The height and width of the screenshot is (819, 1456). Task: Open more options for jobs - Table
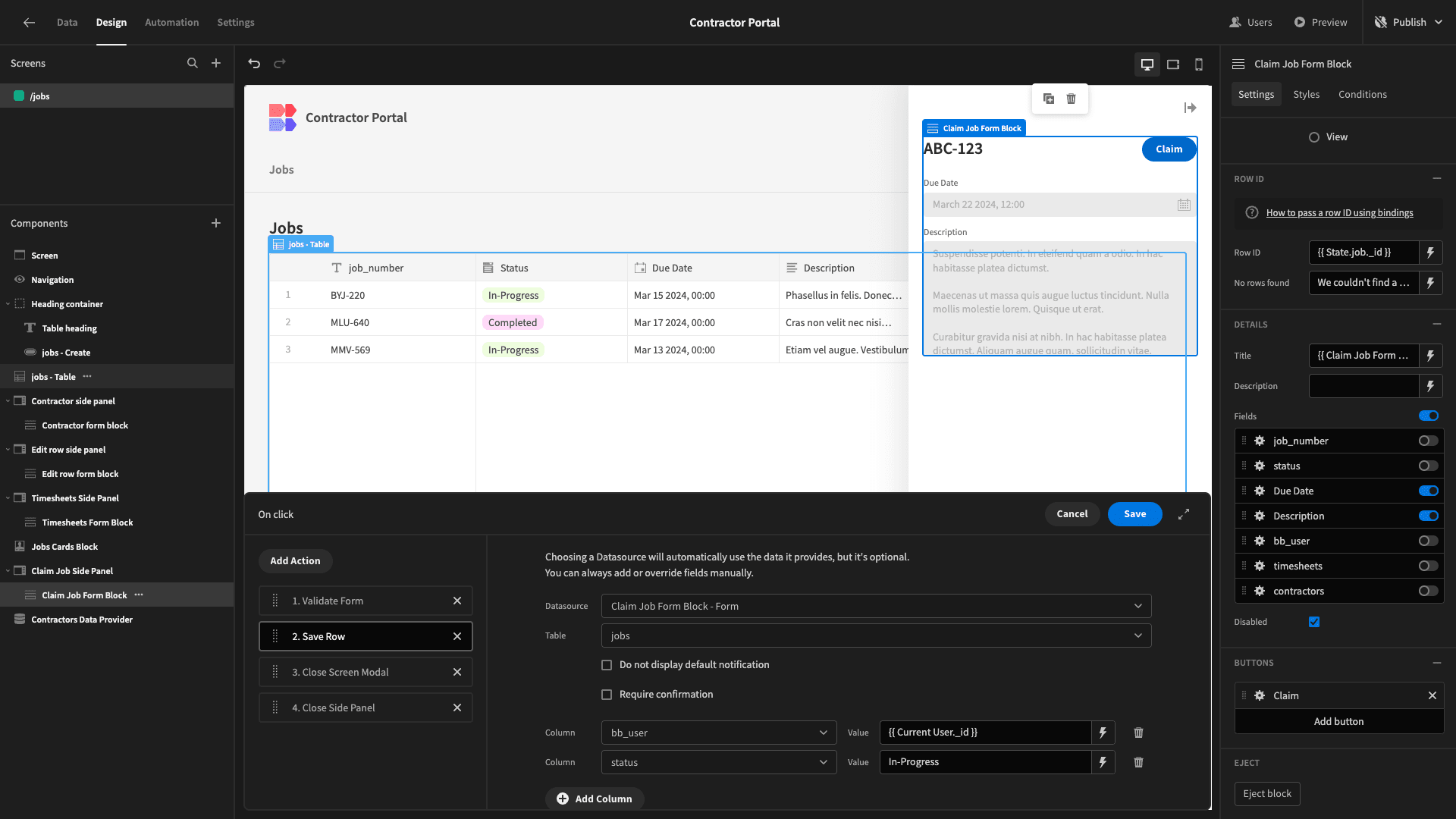87,377
